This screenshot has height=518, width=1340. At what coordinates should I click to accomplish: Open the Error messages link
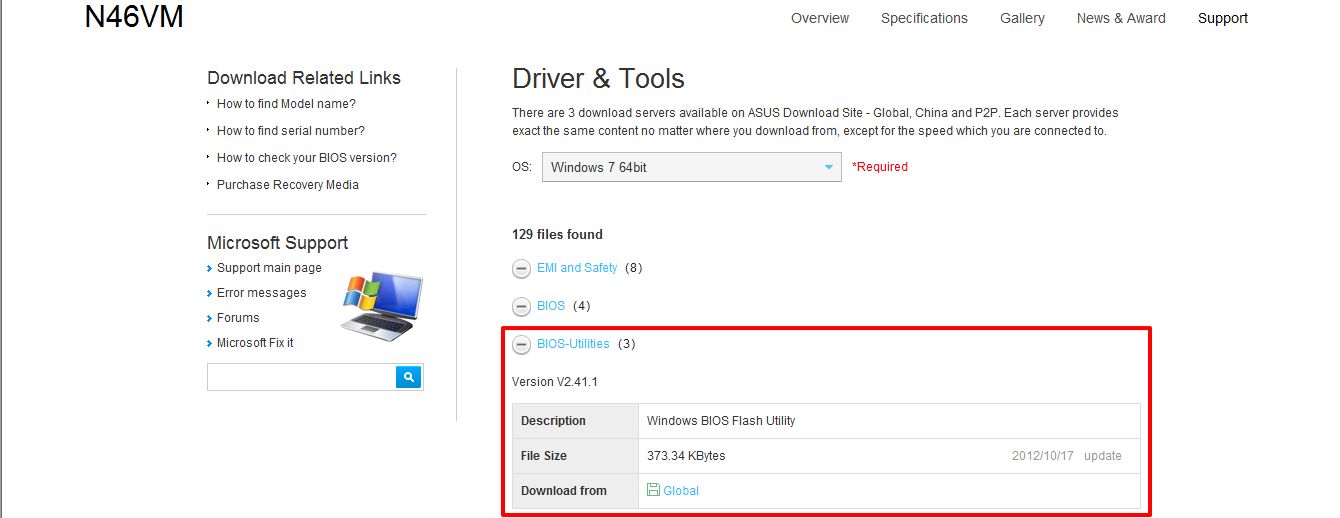click(x=262, y=293)
